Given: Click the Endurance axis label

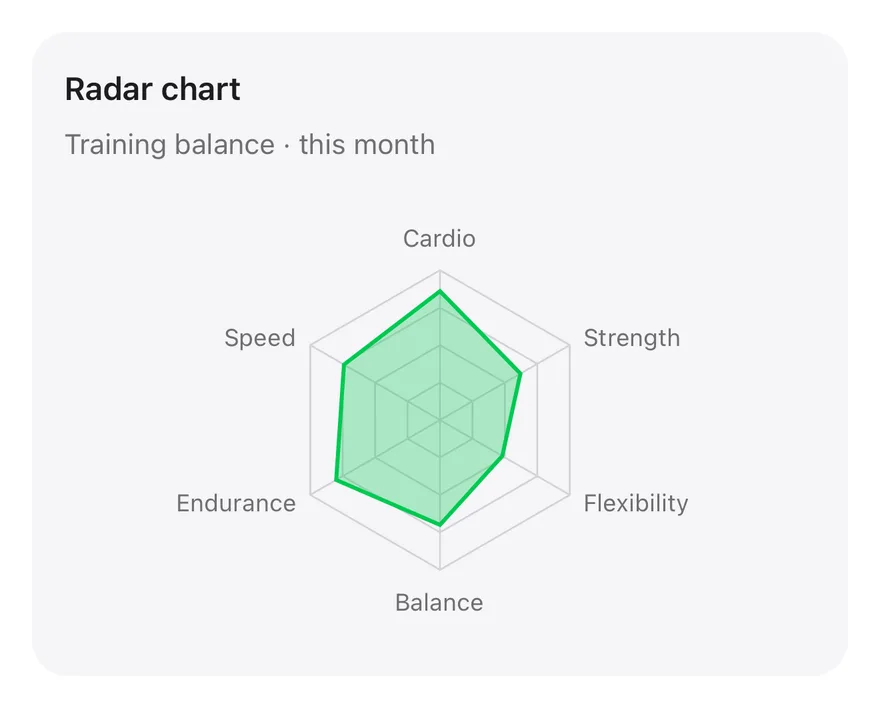Looking at the screenshot, I should tap(236, 503).
